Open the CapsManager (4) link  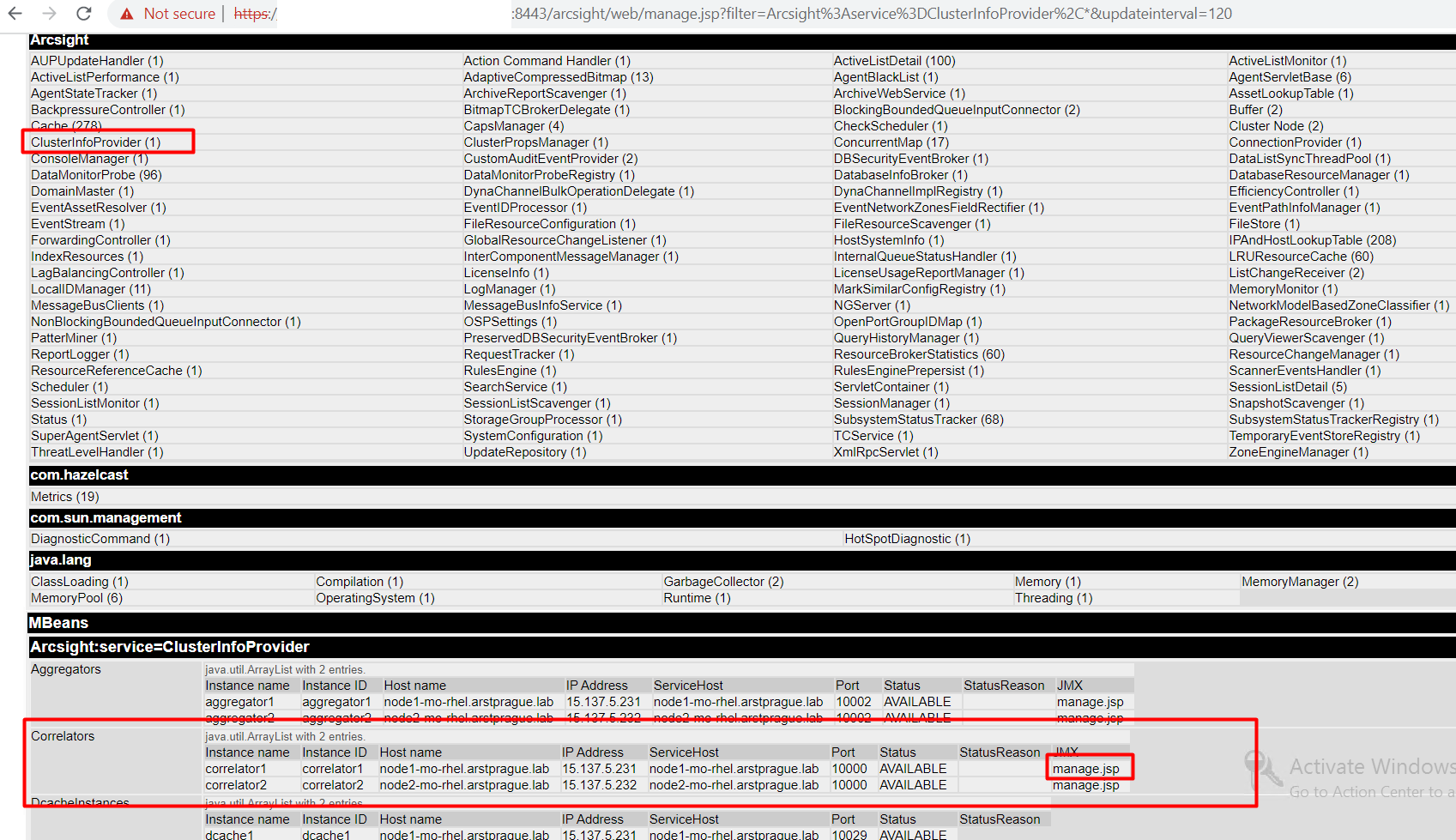click(514, 126)
